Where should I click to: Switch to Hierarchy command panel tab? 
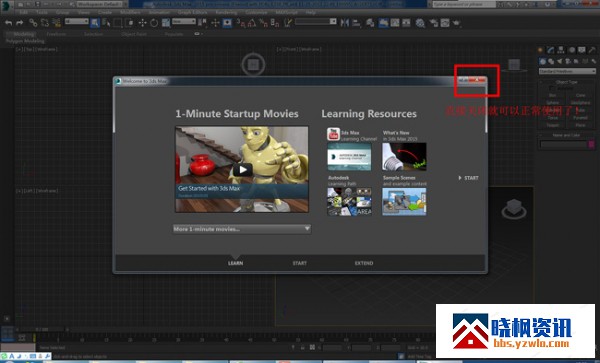tap(561, 50)
